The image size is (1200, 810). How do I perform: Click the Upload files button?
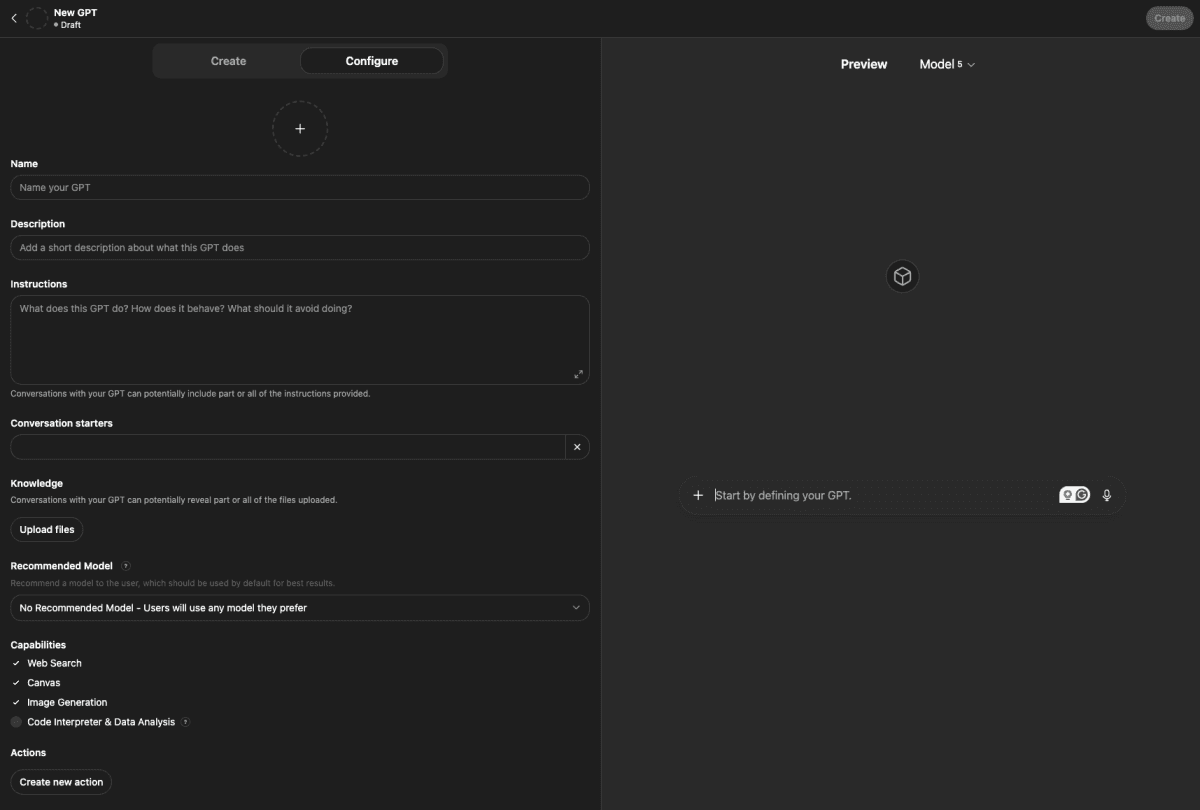pos(47,530)
